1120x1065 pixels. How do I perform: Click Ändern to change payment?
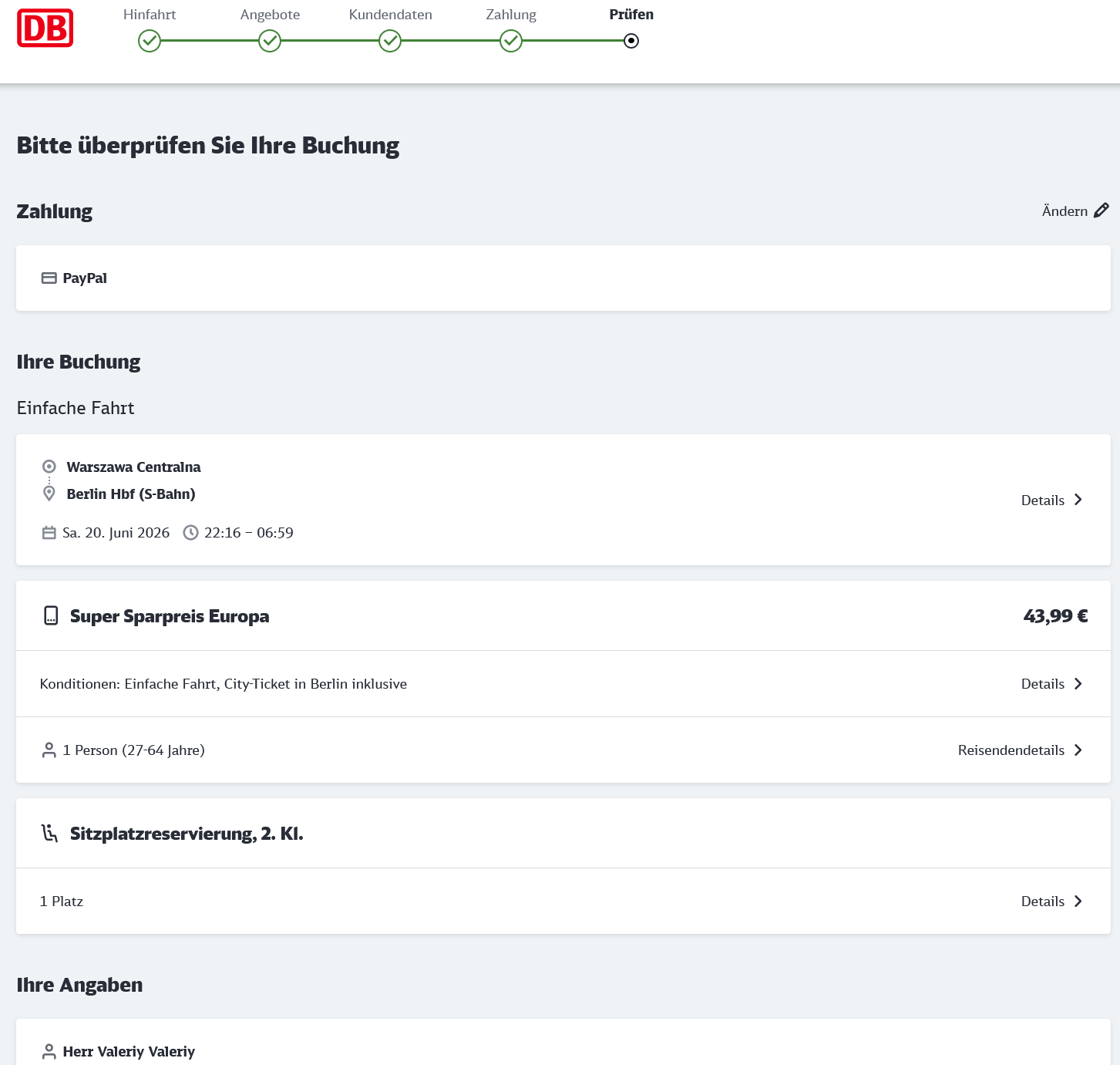tap(1065, 211)
